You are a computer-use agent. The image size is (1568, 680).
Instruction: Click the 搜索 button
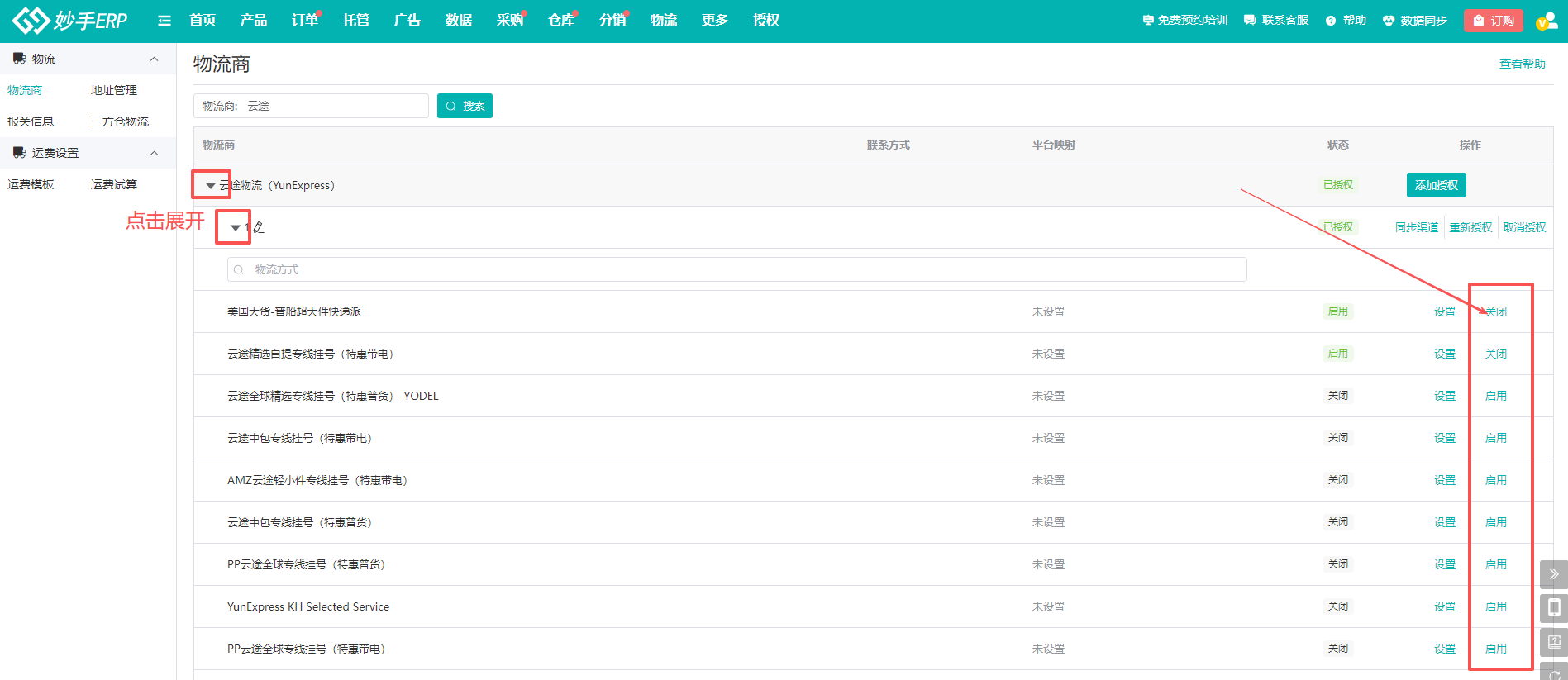point(465,106)
